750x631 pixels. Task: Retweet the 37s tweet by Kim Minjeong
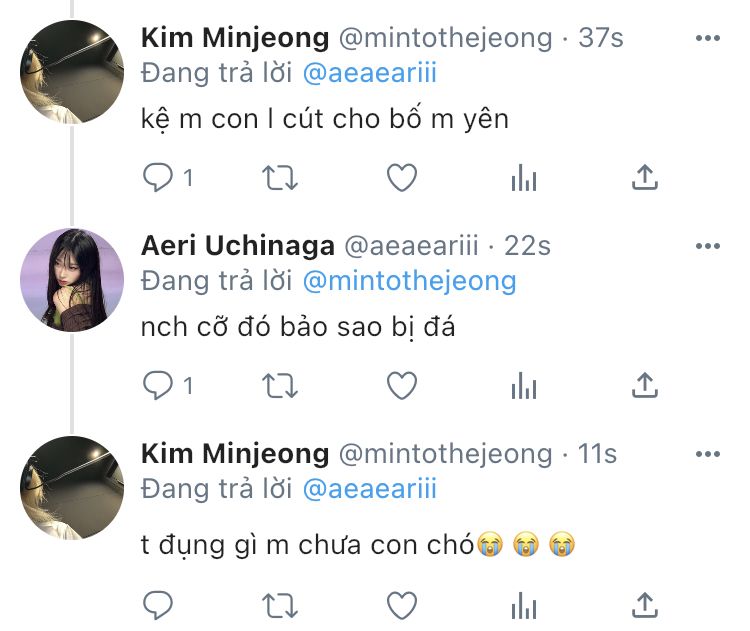pyautogui.click(x=279, y=178)
